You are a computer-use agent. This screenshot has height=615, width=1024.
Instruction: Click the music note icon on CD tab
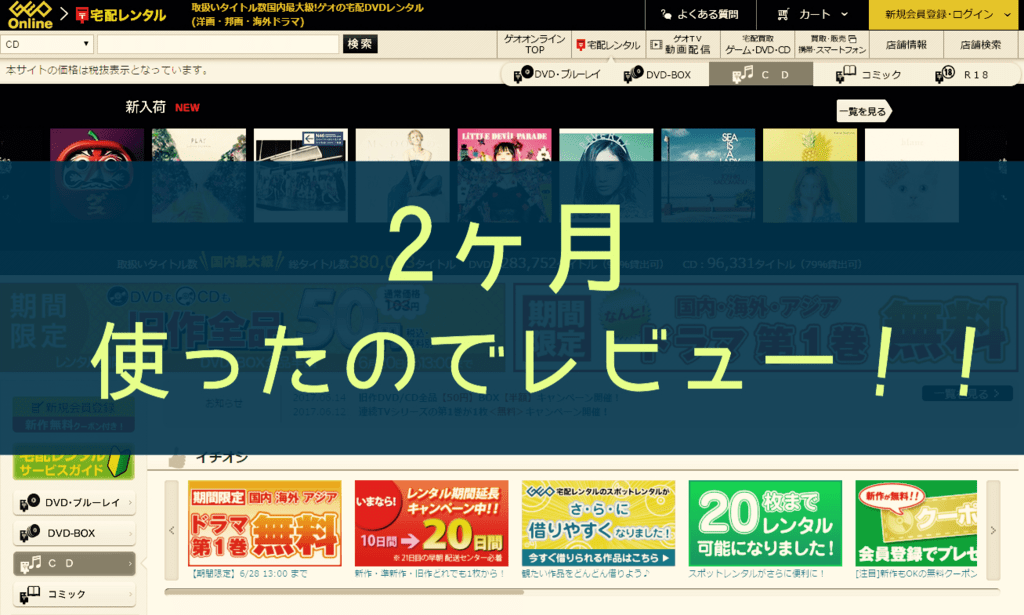point(743,74)
